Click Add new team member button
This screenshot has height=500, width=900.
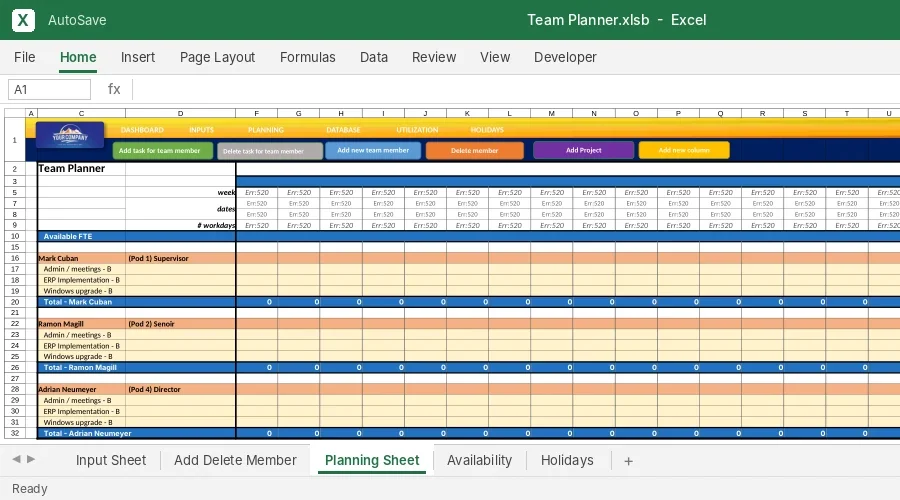click(x=373, y=150)
